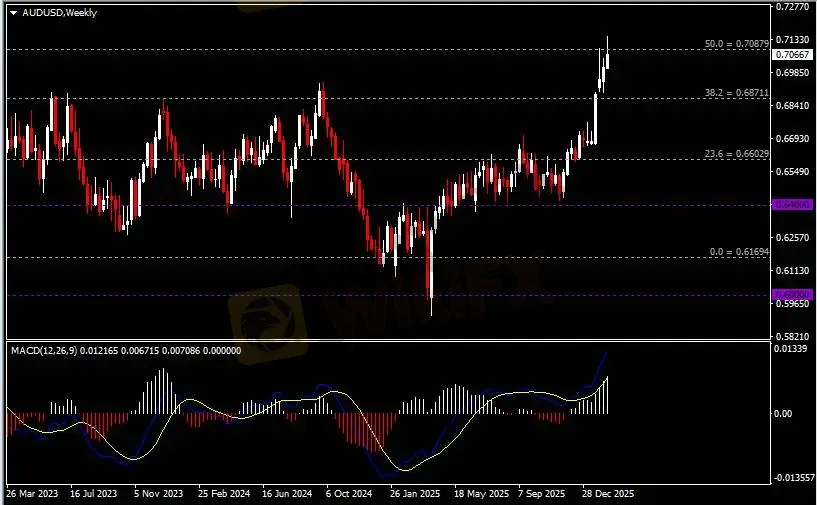
Task: Select the 50.0 Fibonacci level label
Action: pos(736,44)
